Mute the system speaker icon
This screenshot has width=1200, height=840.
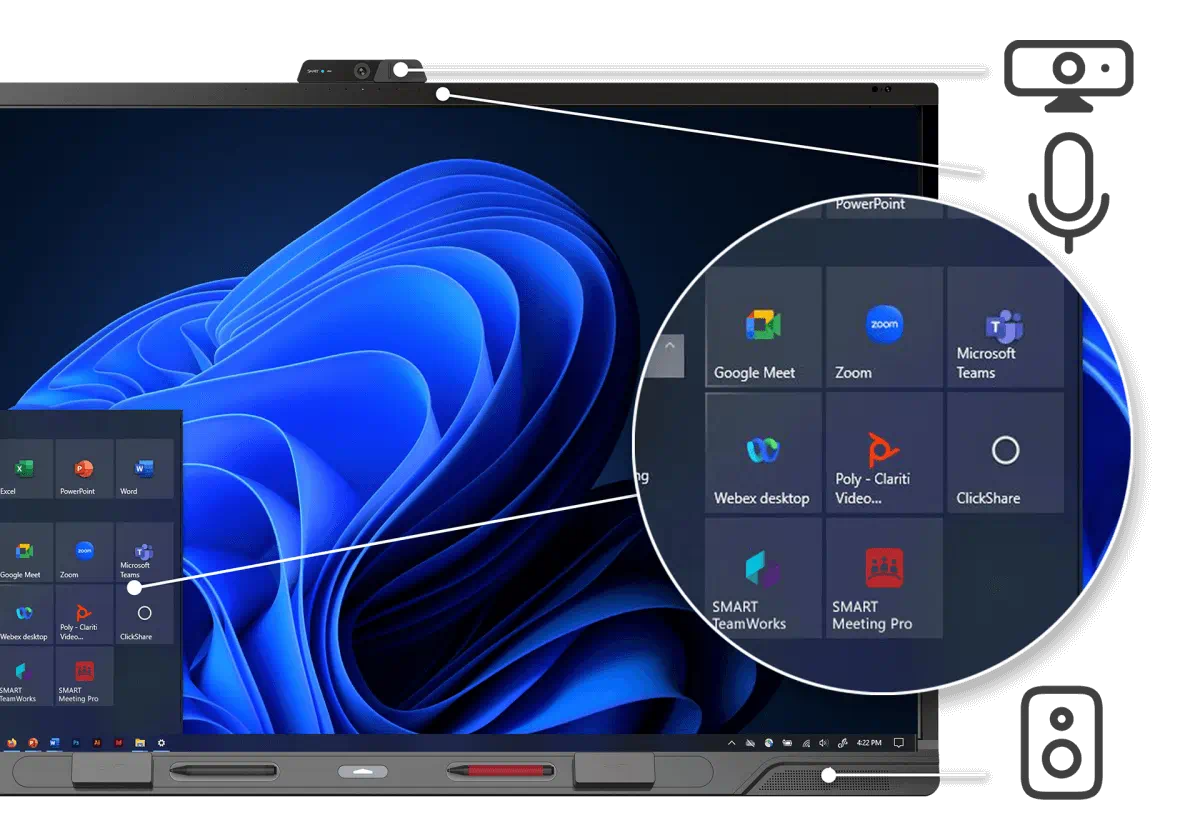(823, 744)
